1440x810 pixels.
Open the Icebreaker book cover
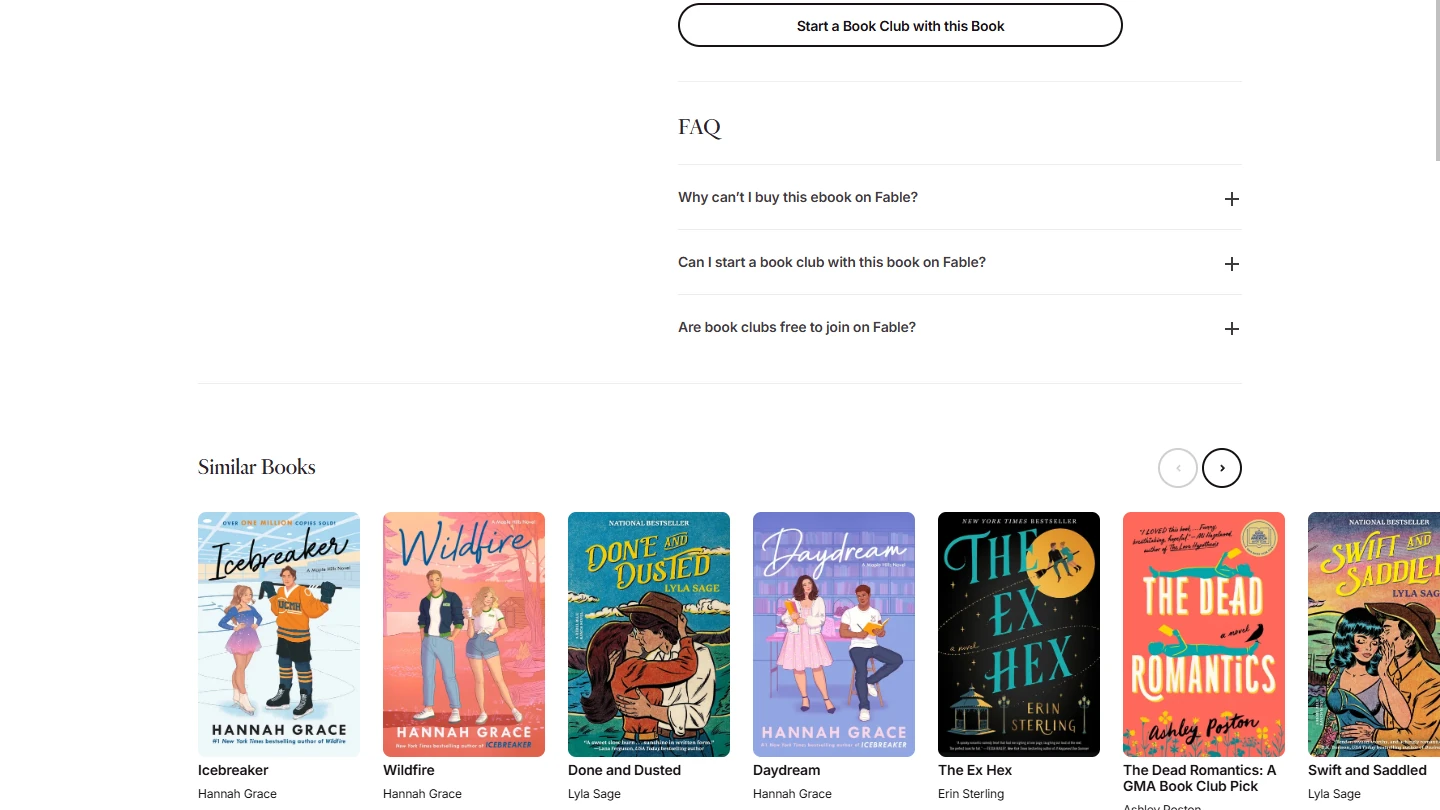click(x=279, y=634)
